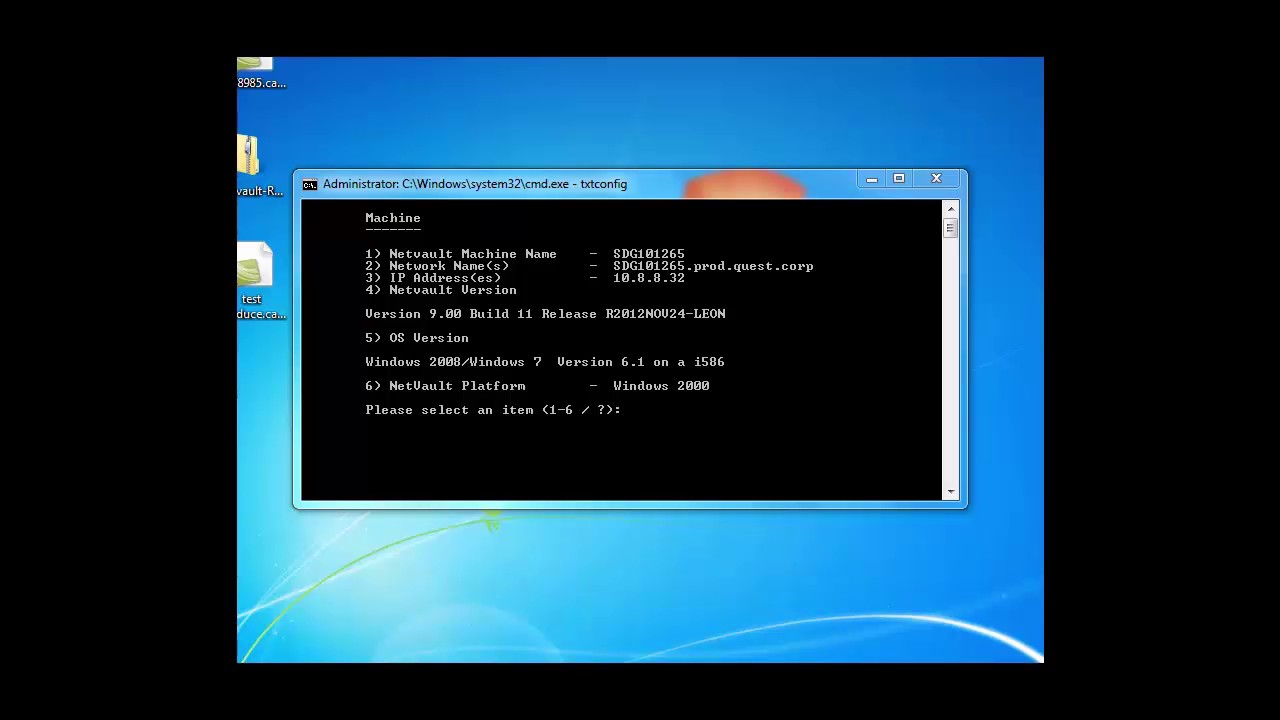The image size is (1280, 720).
Task: Close the txtconfig command prompt window
Action: (x=936, y=179)
